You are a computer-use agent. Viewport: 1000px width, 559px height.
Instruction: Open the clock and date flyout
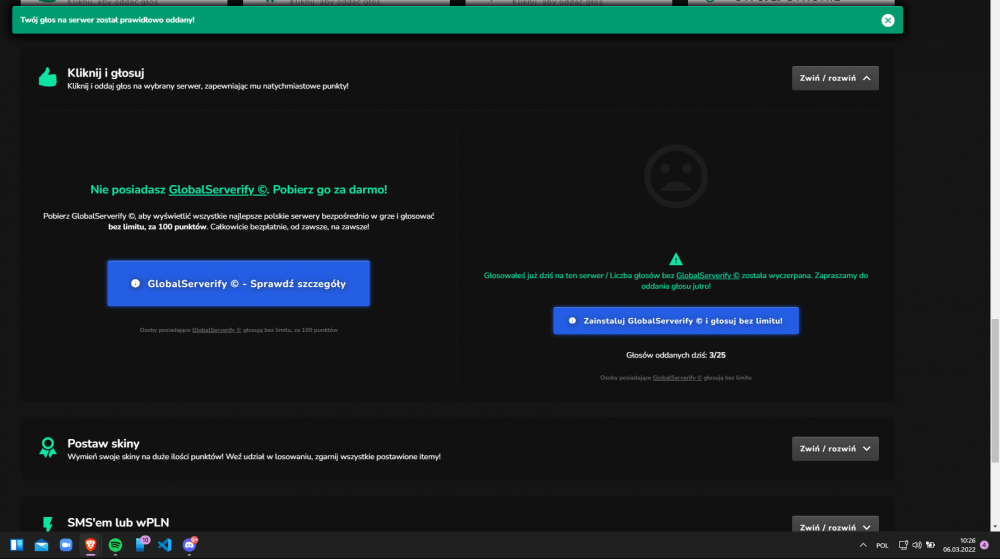(x=959, y=545)
